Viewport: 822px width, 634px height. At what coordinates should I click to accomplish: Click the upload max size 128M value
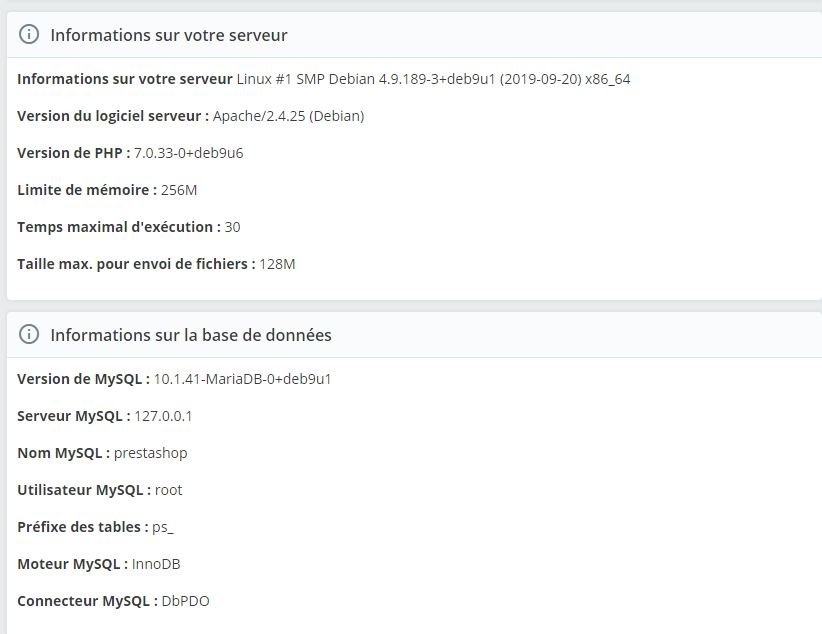coord(277,264)
